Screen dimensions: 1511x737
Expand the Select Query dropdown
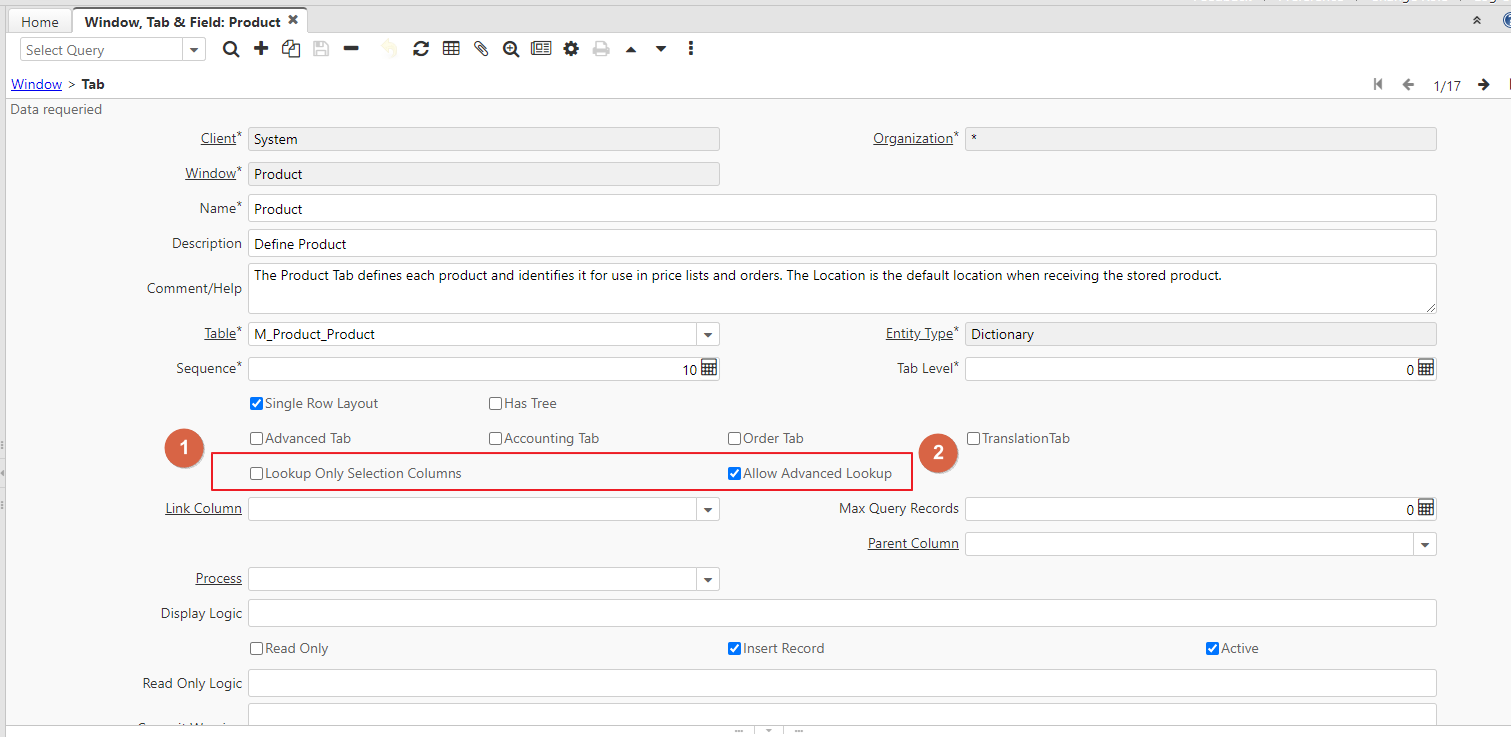click(194, 50)
